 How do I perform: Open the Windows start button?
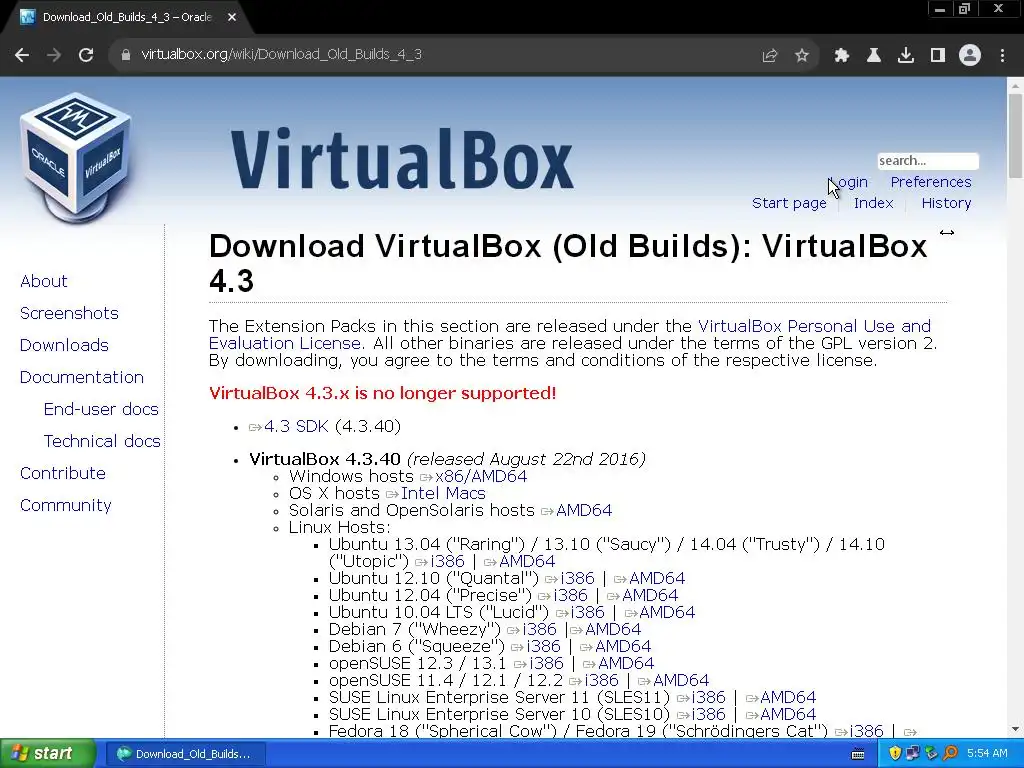(48, 754)
